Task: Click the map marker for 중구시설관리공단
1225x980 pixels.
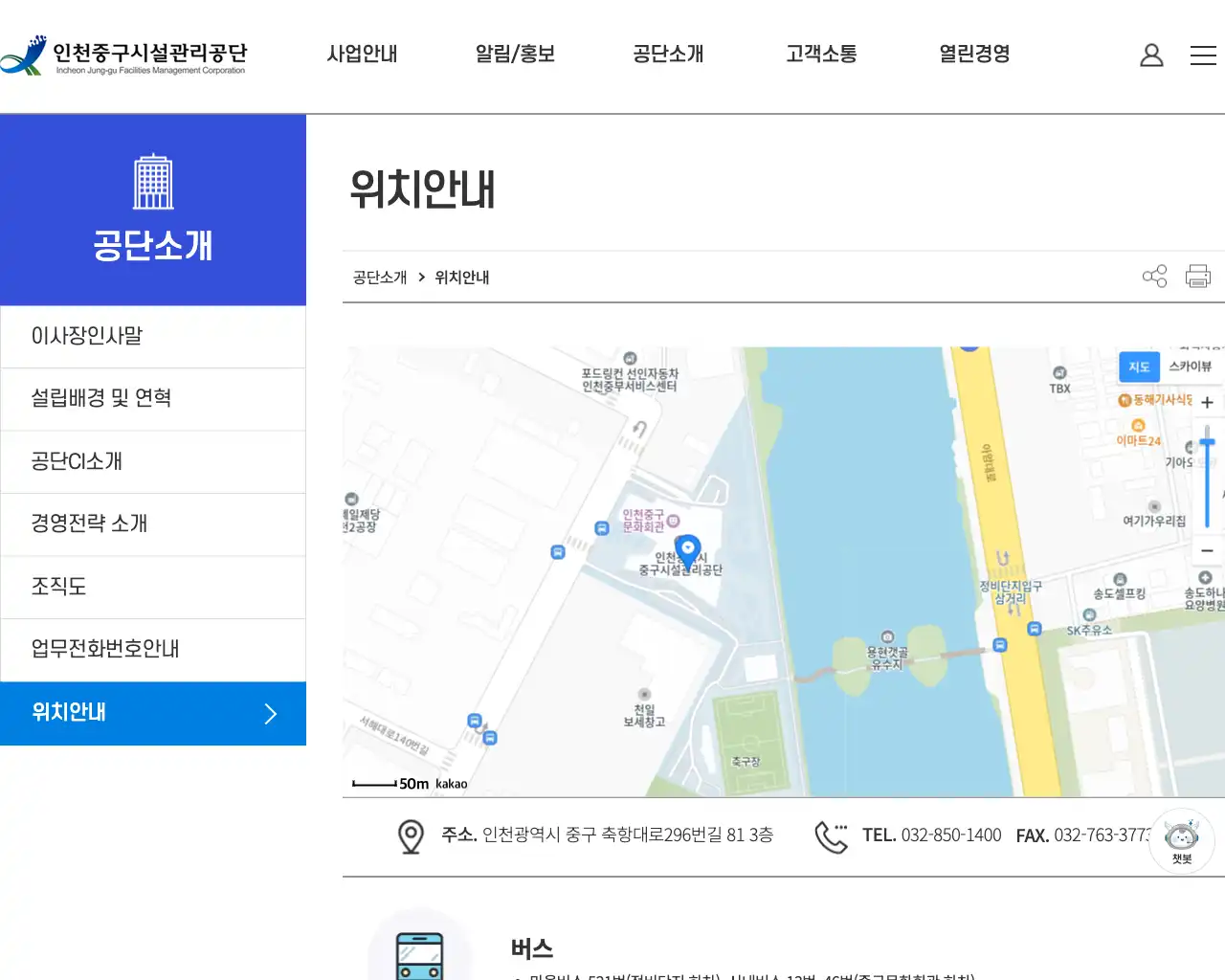Action: [688, 548]
